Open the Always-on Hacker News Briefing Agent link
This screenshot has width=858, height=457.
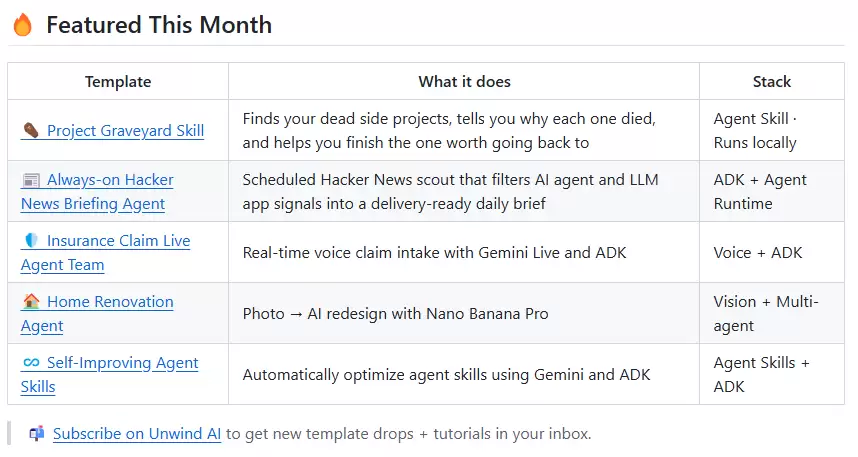97,192
